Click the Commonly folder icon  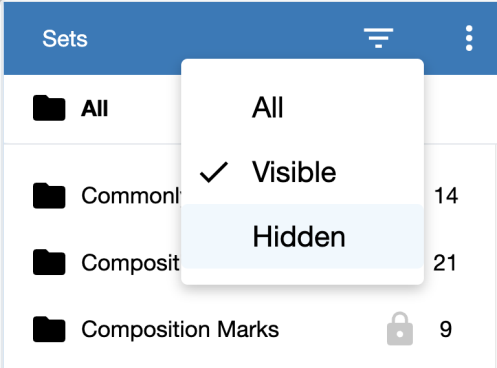[x=49, y=196]
